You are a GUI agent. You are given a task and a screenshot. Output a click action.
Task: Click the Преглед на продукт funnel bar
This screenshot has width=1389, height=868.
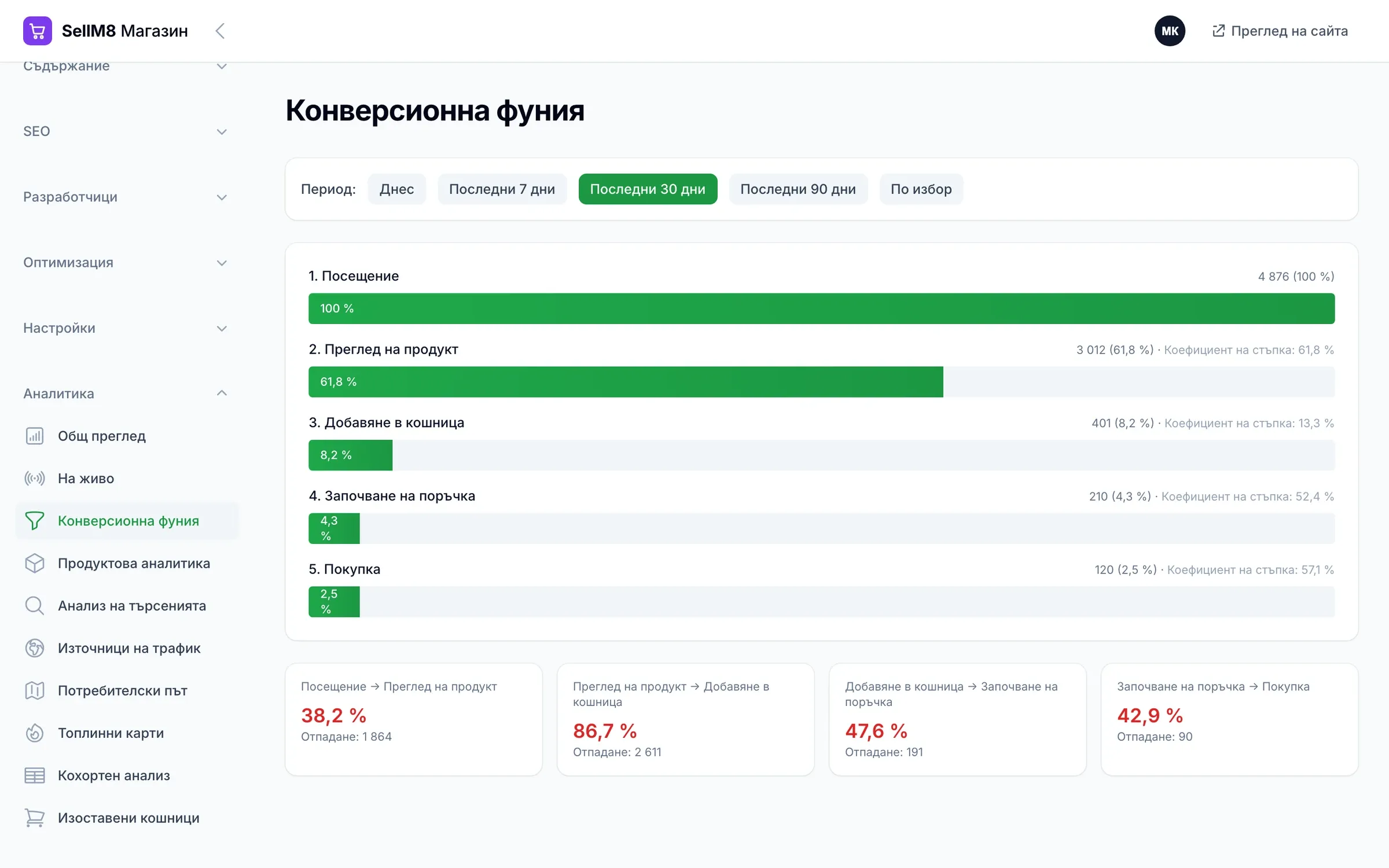click(x=822, y=382)
